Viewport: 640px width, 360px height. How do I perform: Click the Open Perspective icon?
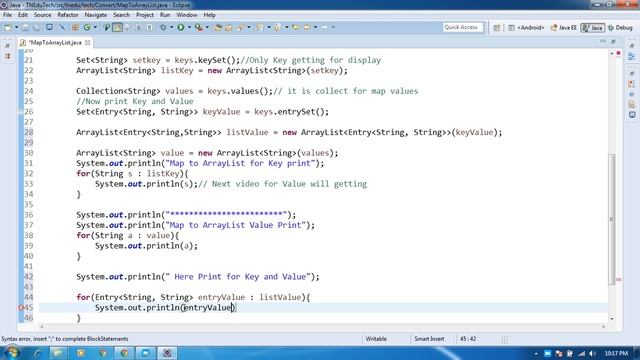coord(497,27)
